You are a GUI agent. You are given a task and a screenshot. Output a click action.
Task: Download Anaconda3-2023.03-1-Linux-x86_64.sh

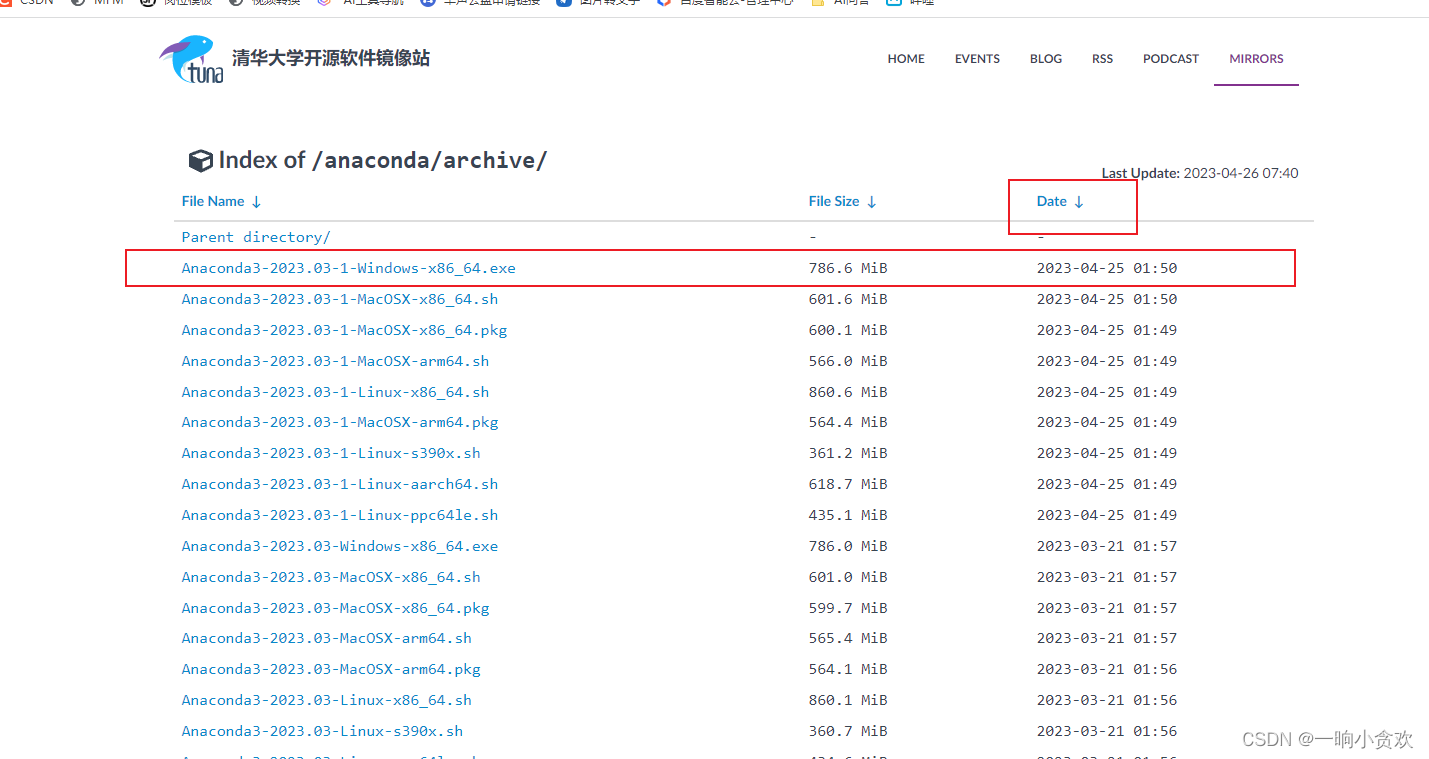(x=335, y=392)
